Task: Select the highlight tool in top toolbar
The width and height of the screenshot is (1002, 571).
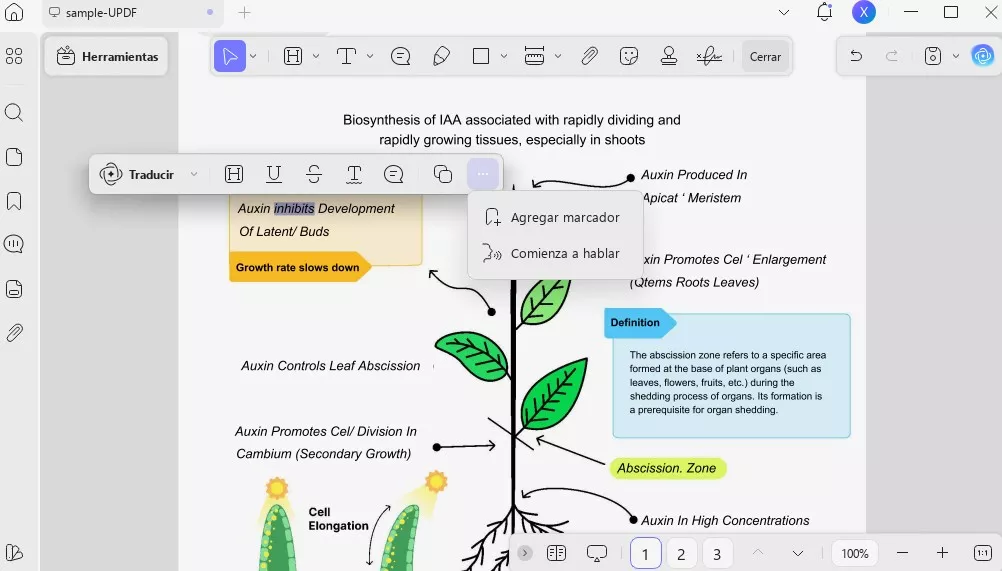Action: (x=293, y=56)
